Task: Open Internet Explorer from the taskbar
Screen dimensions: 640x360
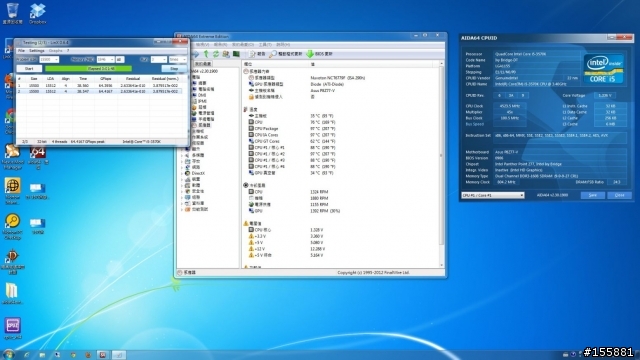Action: click(x=27, y=355)
